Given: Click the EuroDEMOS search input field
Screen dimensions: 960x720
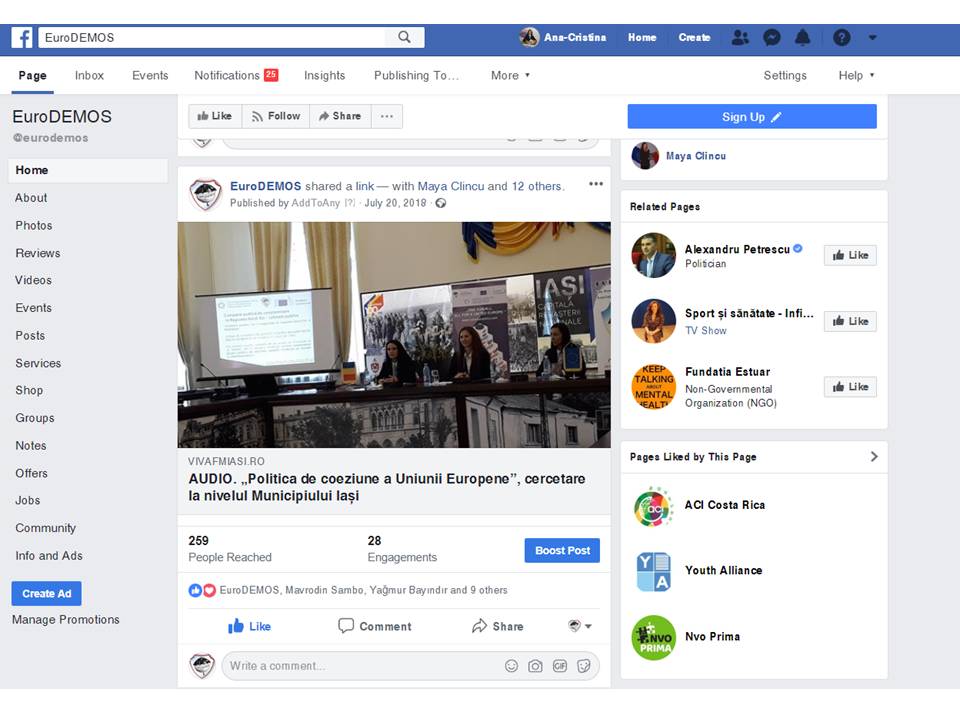Looking at the screenshot, I should click(212, 37).
